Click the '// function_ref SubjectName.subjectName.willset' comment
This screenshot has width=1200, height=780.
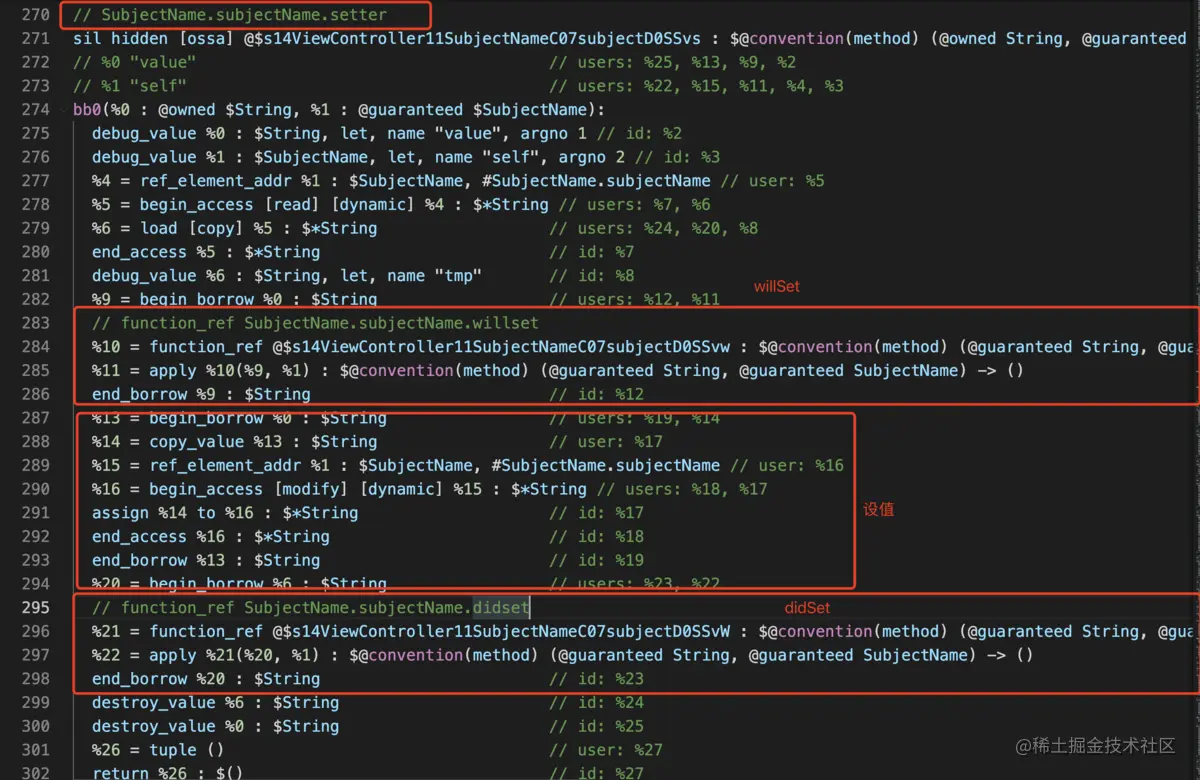(x=315, y=323)
